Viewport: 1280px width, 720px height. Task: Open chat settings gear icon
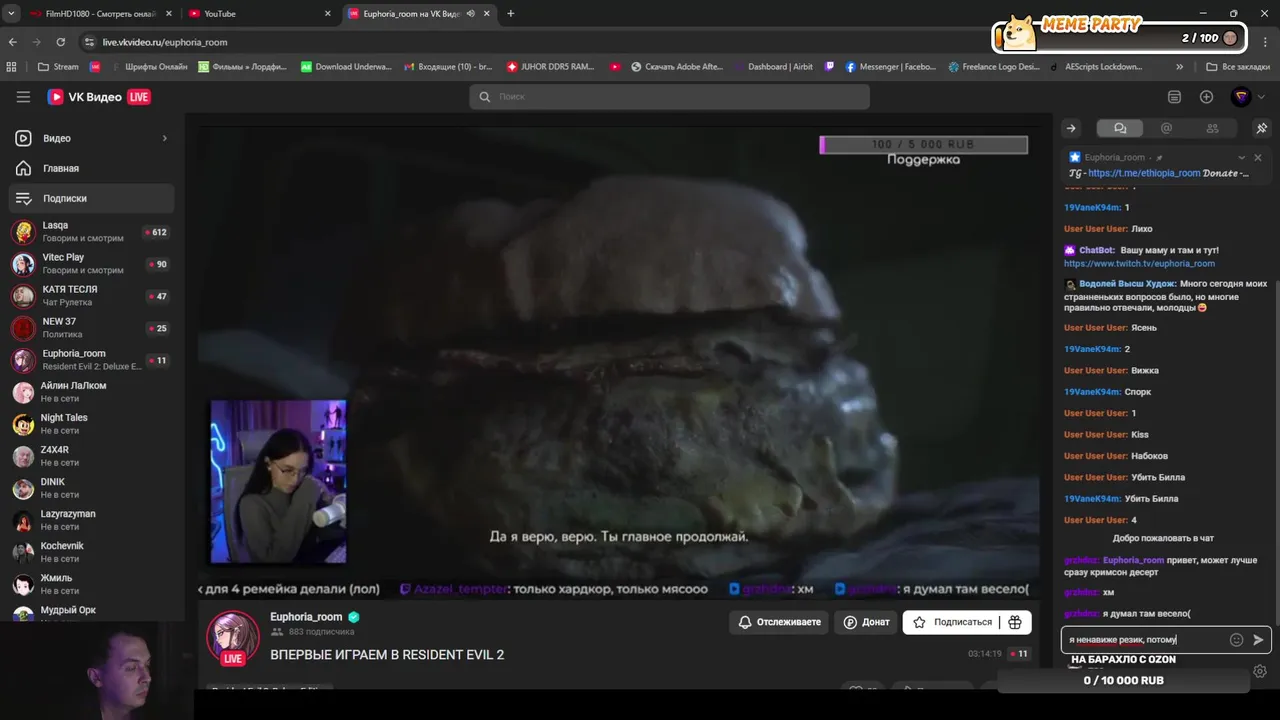pyautogui.click(x=1260, y=671)
